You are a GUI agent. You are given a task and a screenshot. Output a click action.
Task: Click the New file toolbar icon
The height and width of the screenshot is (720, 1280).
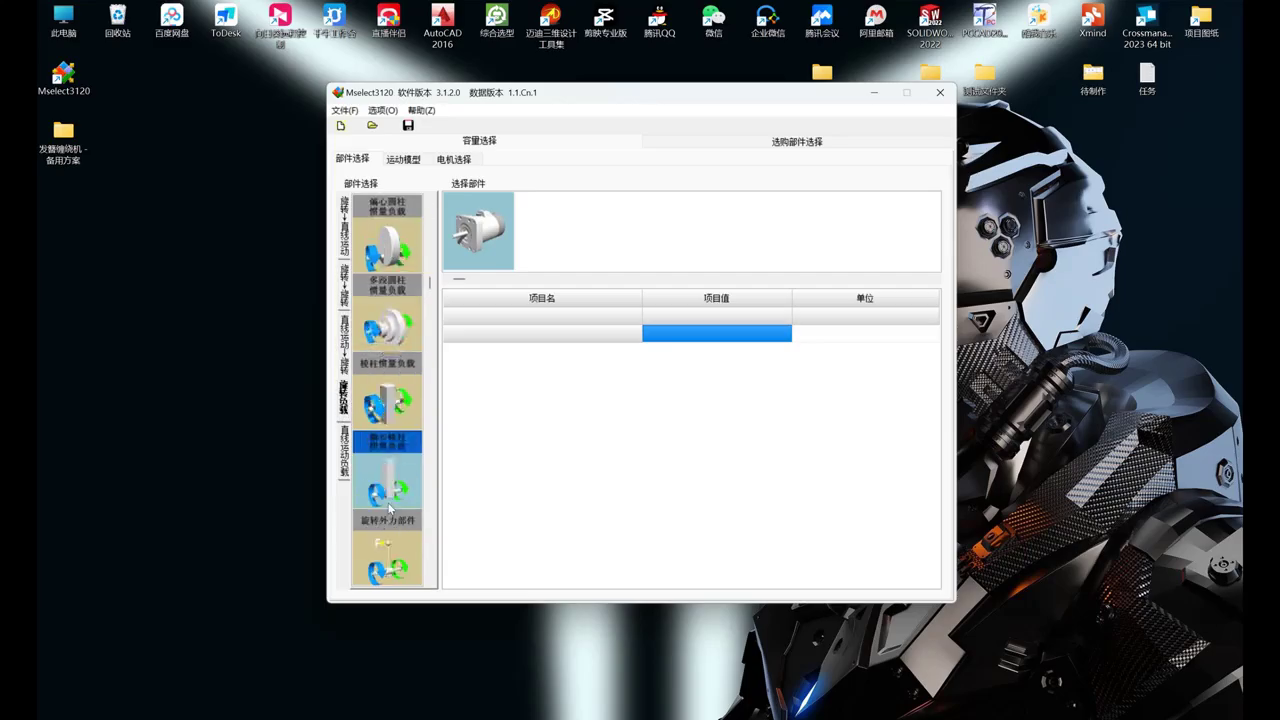click(341, 126)
